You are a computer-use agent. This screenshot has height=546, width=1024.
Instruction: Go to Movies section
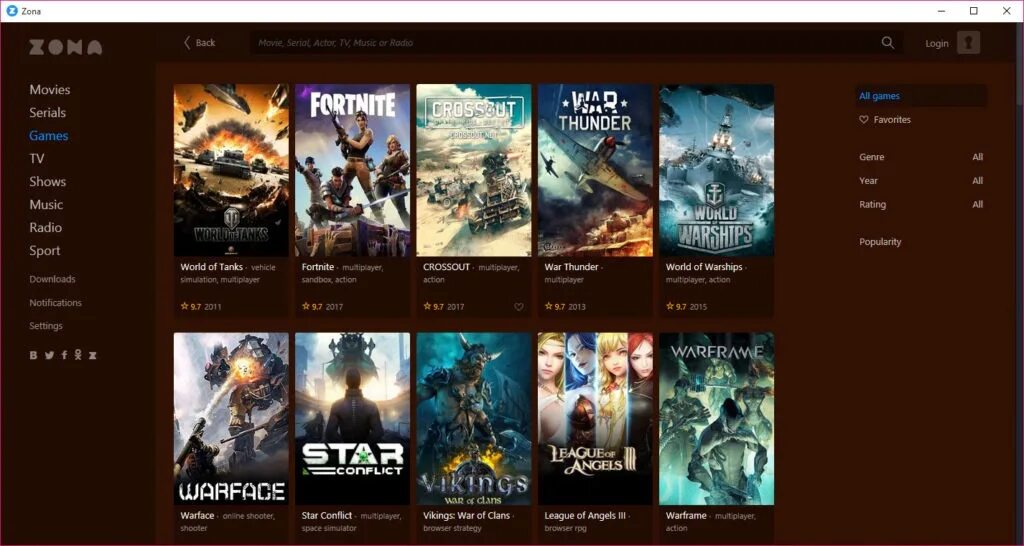[50, 89]
